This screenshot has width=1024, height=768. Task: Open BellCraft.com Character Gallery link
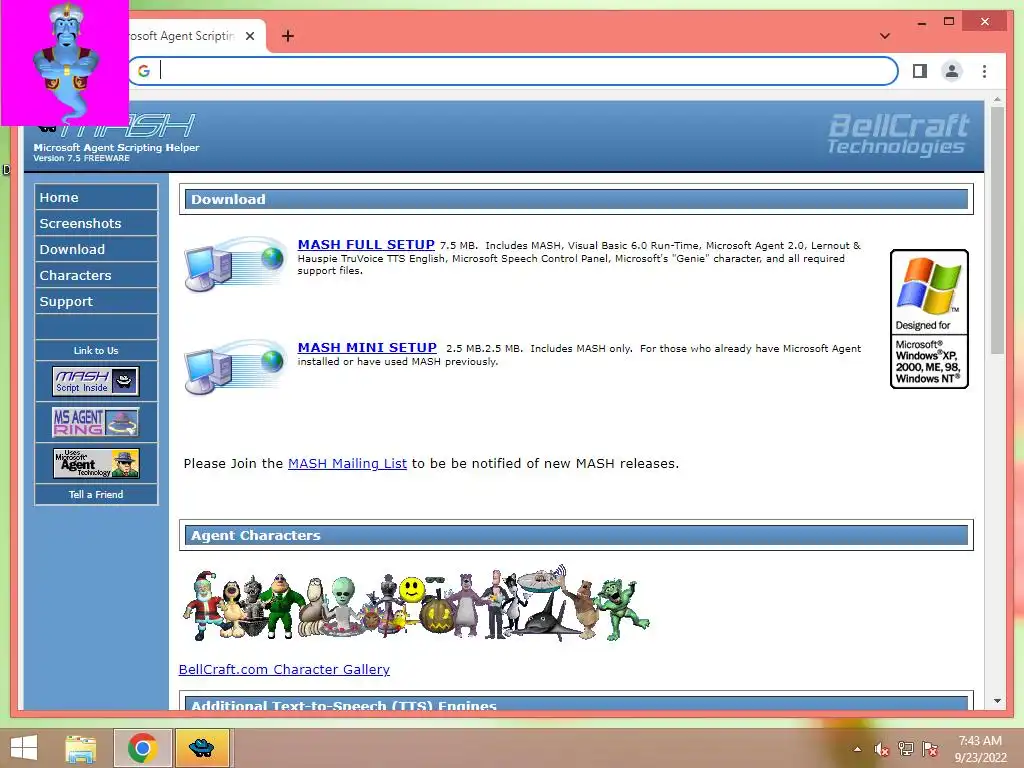click(284, 669)
